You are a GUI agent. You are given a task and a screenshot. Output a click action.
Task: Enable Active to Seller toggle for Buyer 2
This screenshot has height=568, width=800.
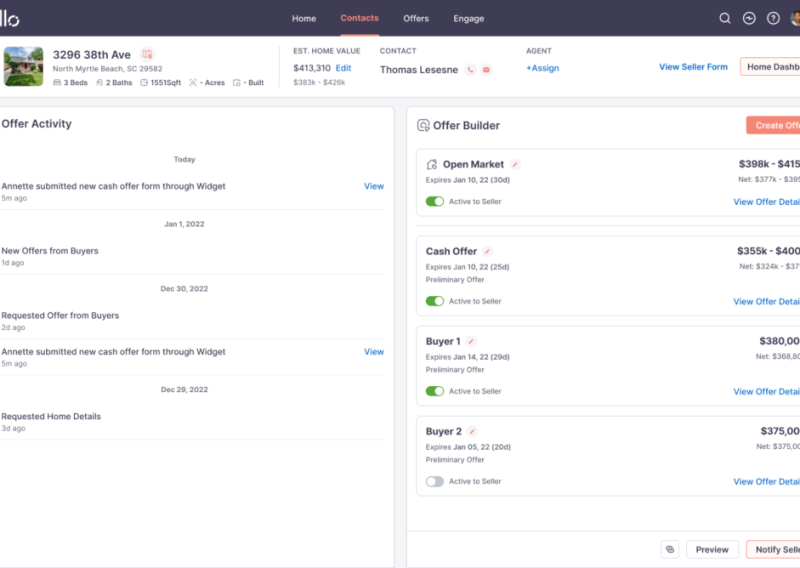tap(434, 481)
